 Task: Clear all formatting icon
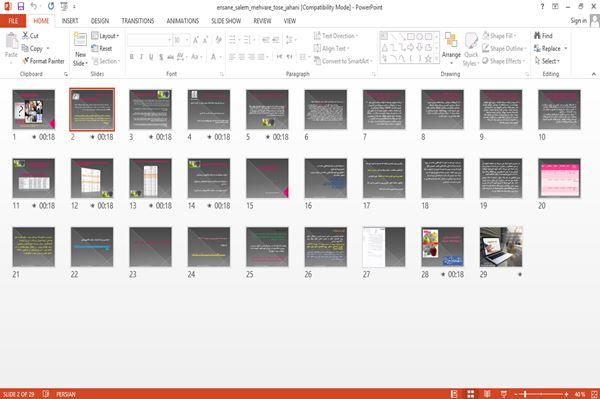(218, 40)
